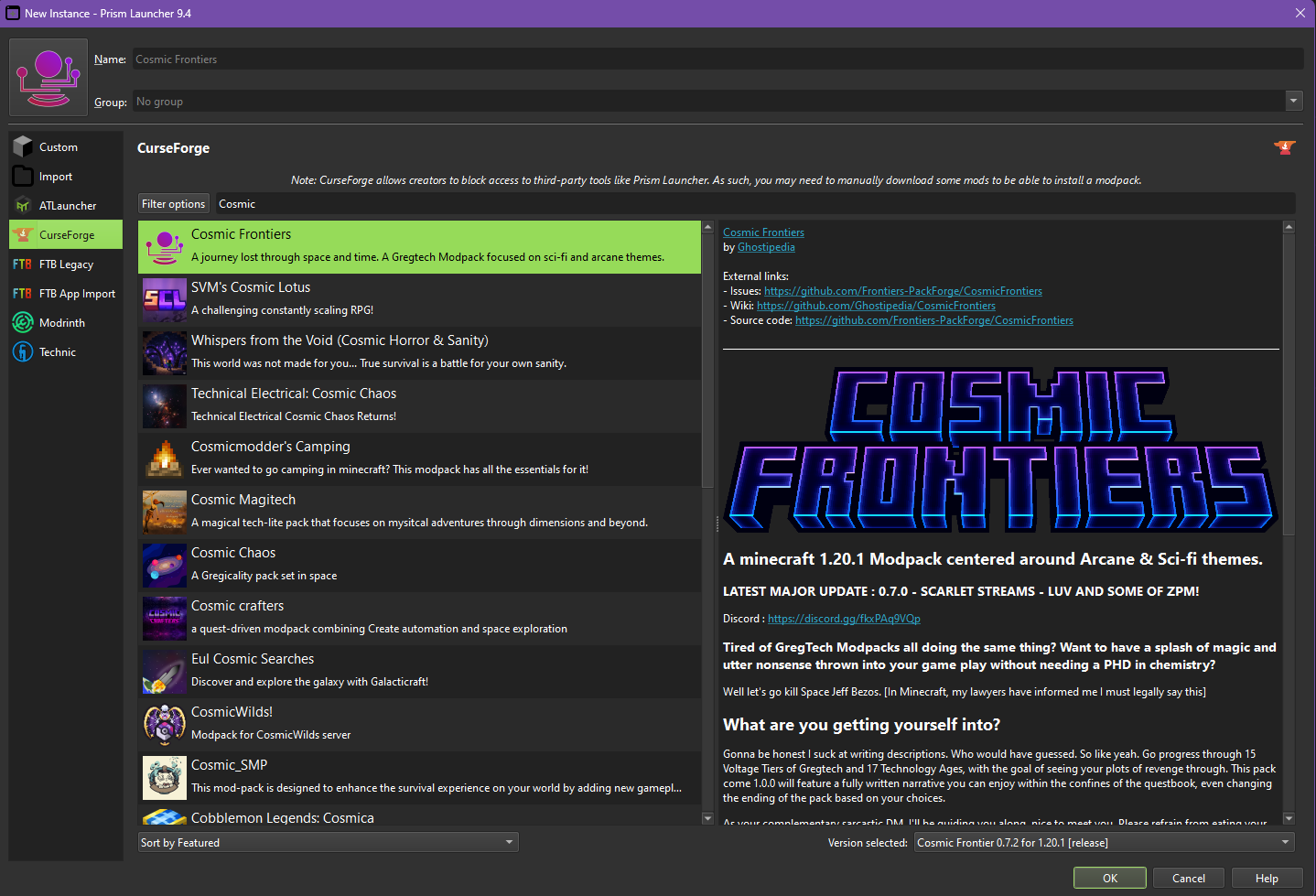The image size is (1316, 896).
Task: Select the Import source icon in sidebar
Action: pyautogui.click(x=23, y=177)
